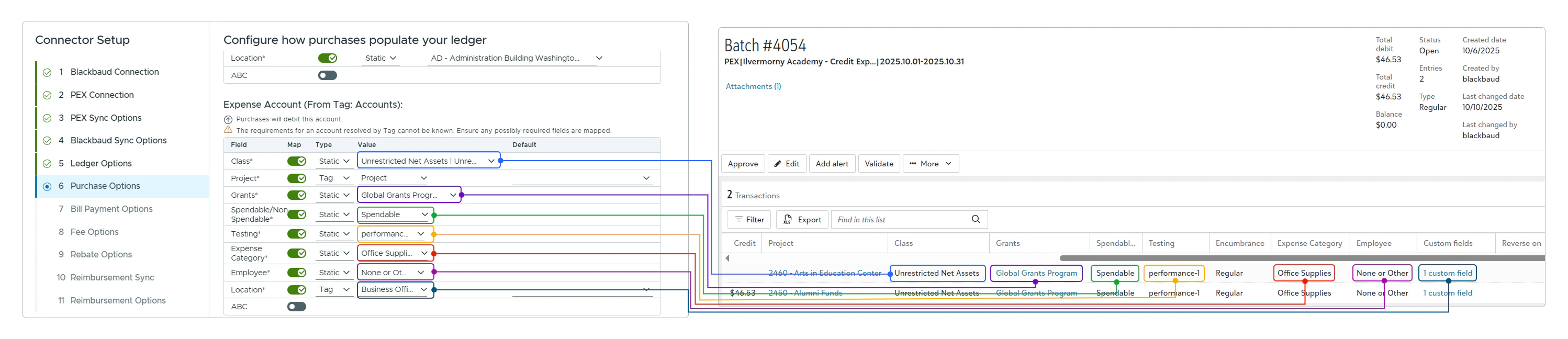This screenshot has width=1568, height=339.
Task: Approve batch #4054
Action: (743, 164)
